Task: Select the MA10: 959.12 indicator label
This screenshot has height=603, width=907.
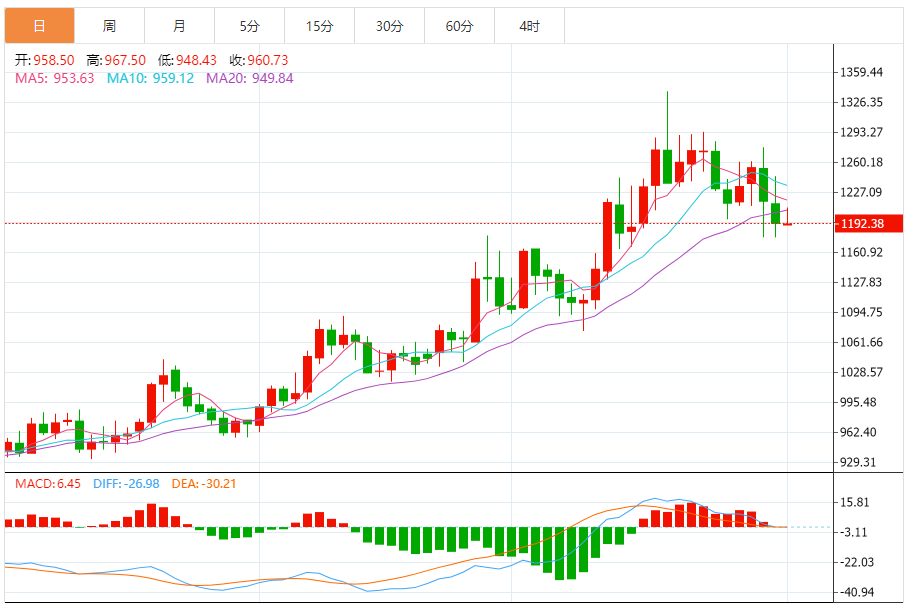Action: click(x=150, y=78)
